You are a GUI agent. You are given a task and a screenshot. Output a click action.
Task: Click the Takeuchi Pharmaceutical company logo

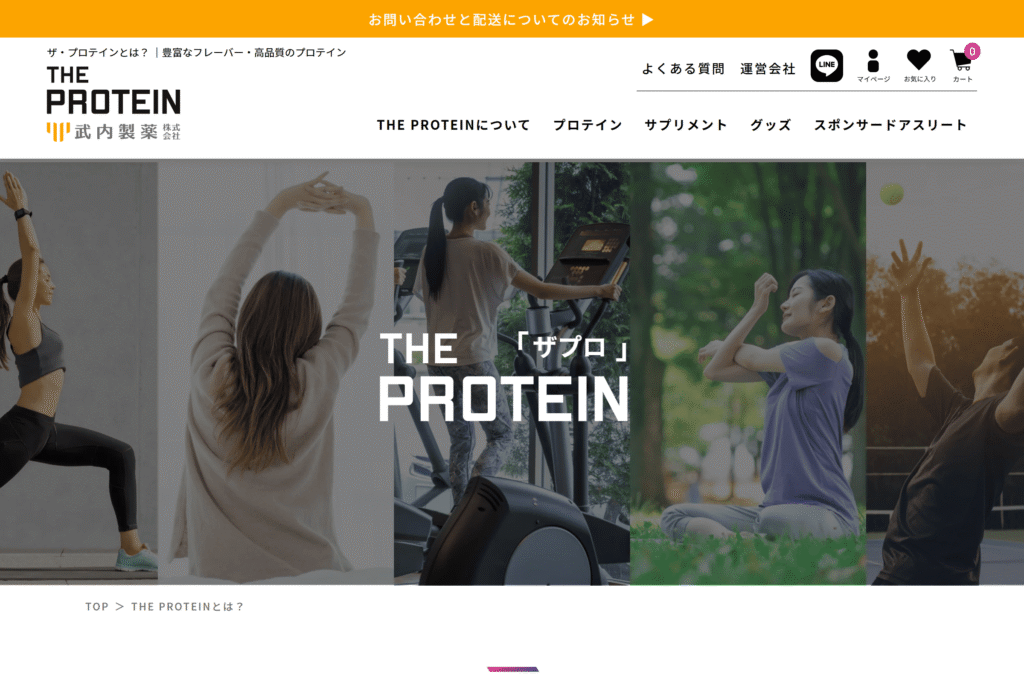pyautogui.click(x=114, y=131)
